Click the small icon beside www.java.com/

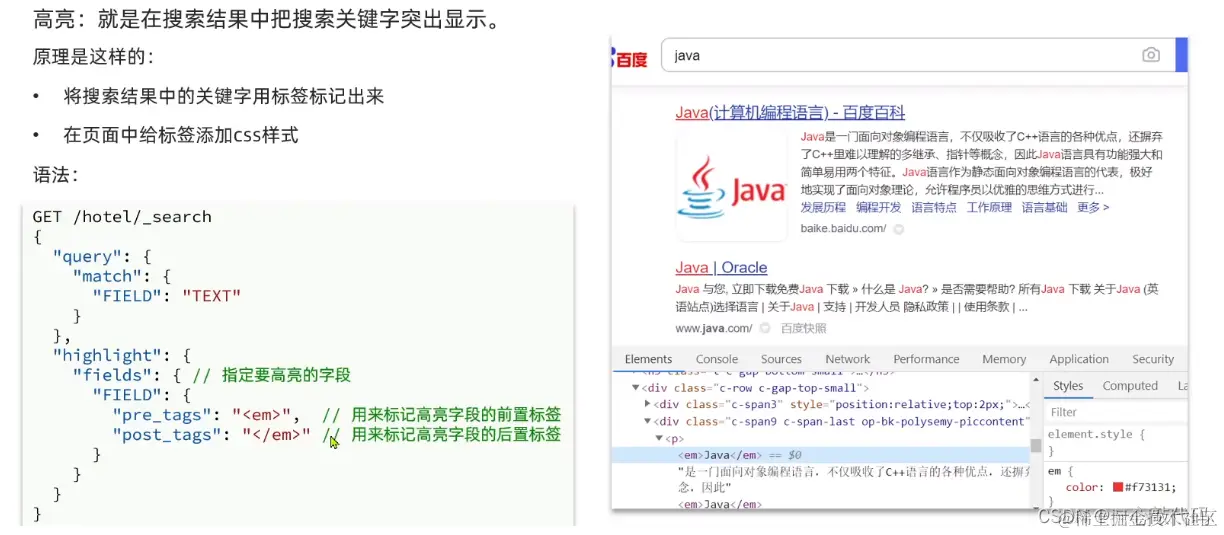point(764,328)
